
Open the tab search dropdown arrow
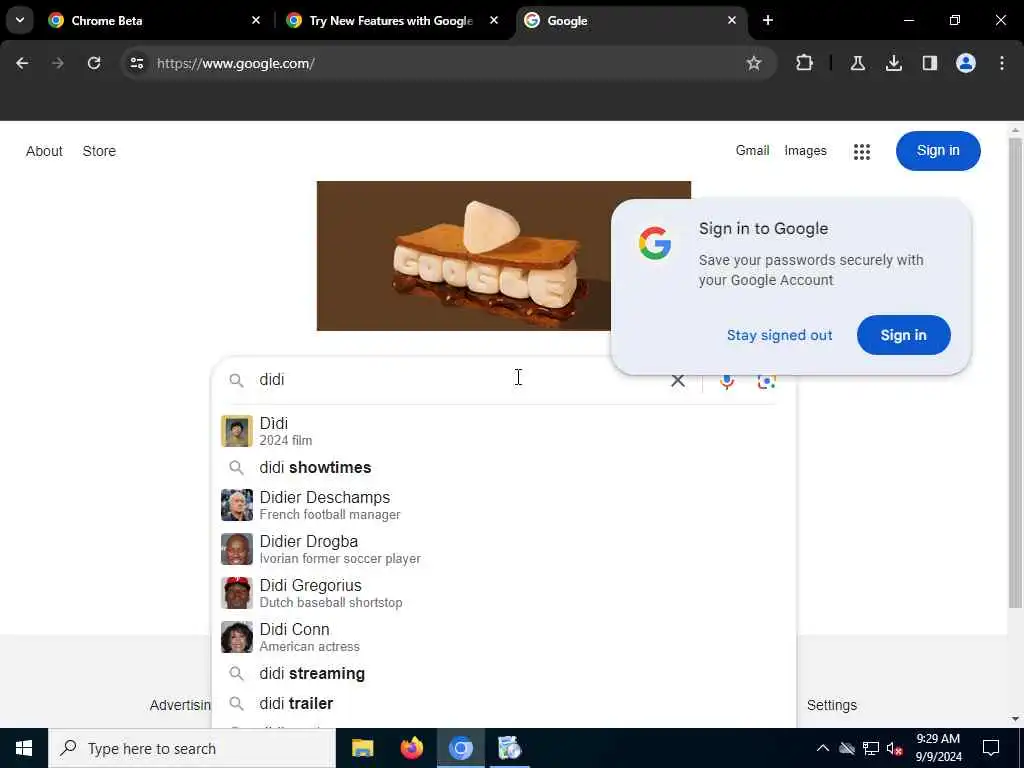point(20,20)
